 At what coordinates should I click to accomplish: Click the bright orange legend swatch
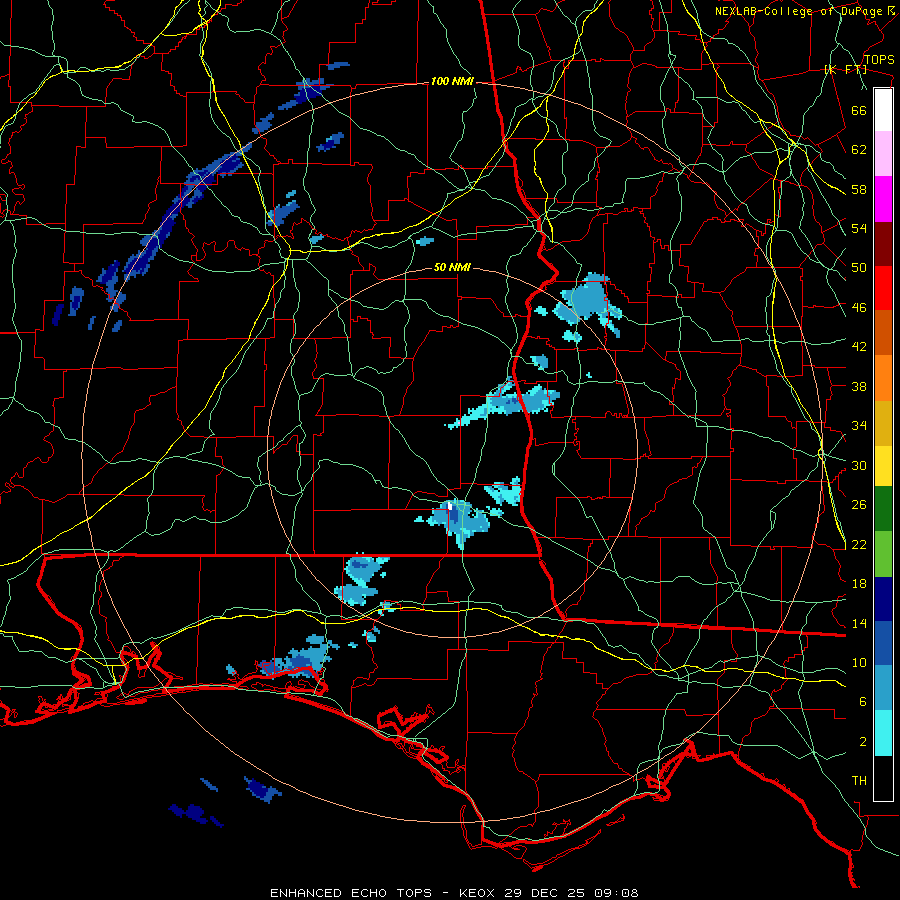pos(883,378)
